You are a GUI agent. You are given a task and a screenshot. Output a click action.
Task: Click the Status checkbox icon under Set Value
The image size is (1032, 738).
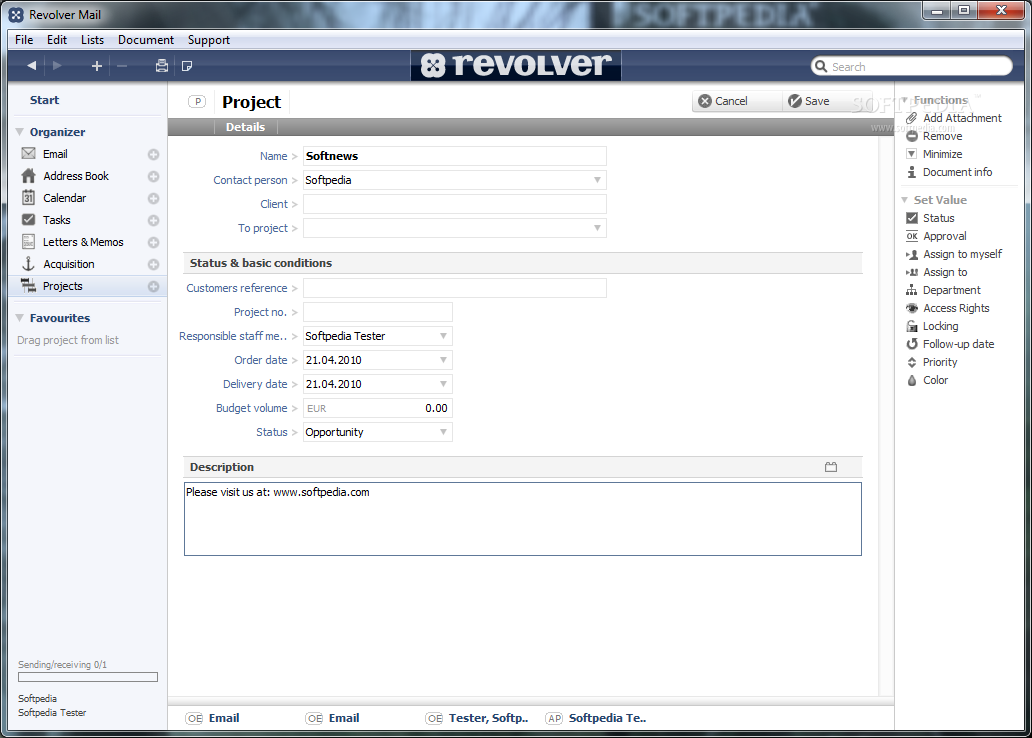pyautogui.click(x=912, y=218)
